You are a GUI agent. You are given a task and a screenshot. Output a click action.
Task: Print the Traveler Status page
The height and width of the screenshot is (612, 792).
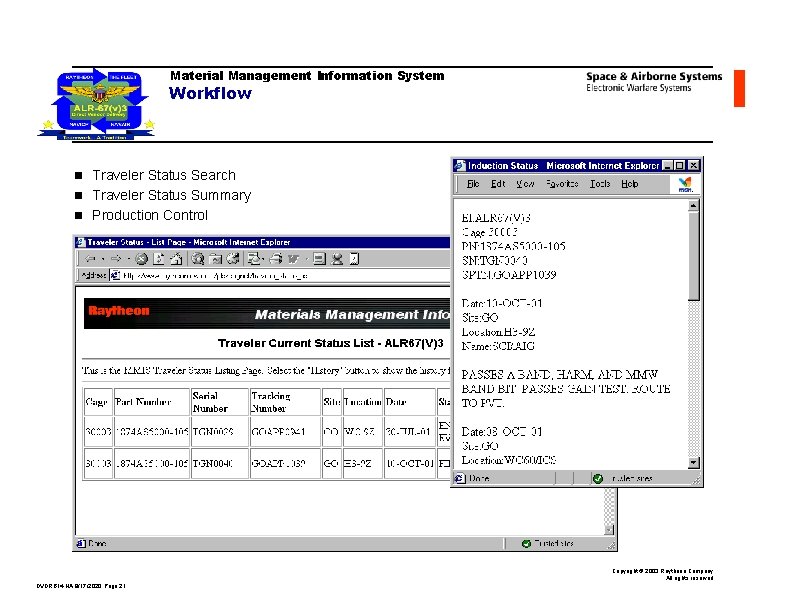(276, 259)
